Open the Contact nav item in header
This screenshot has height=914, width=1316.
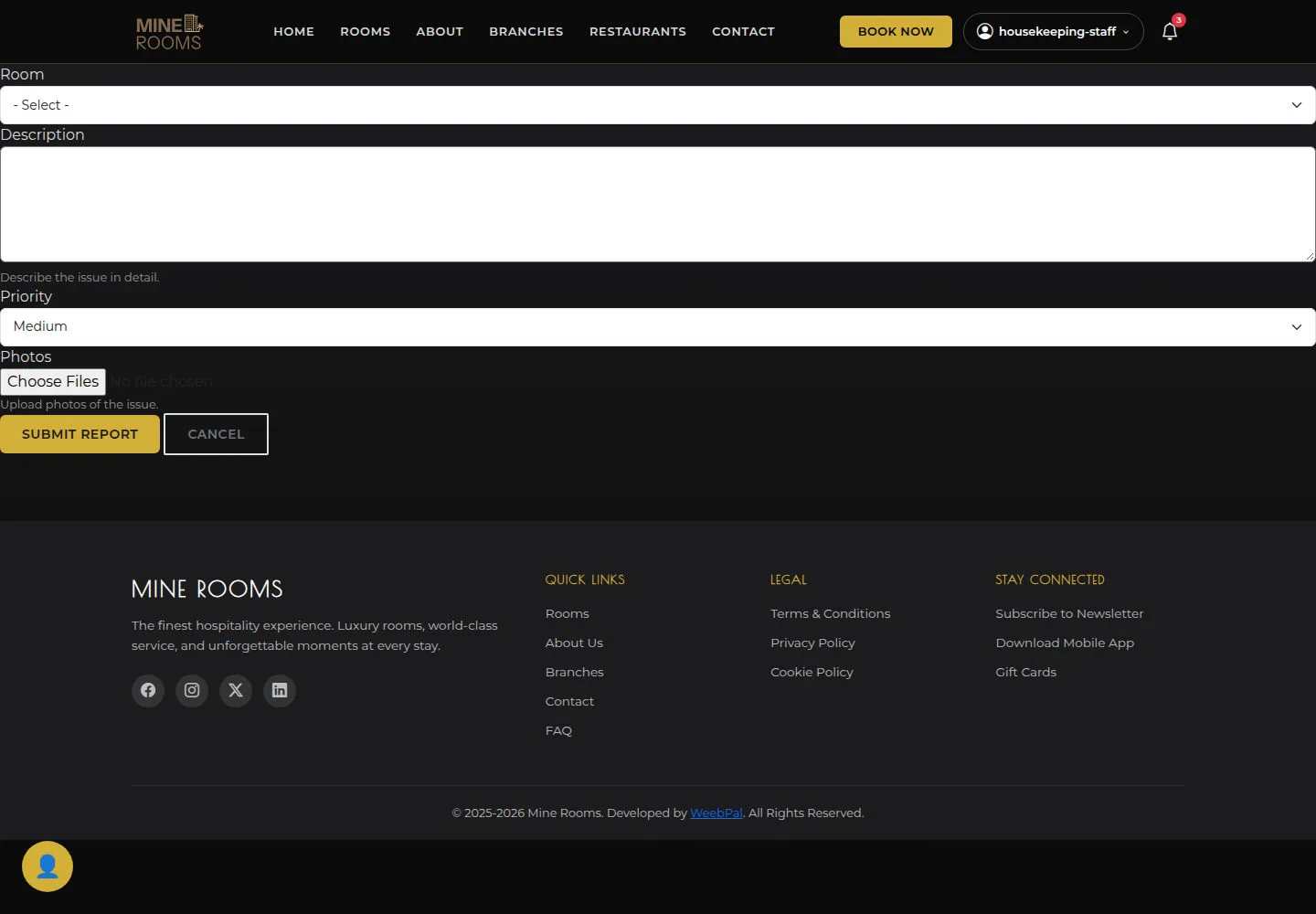(743, 31)
